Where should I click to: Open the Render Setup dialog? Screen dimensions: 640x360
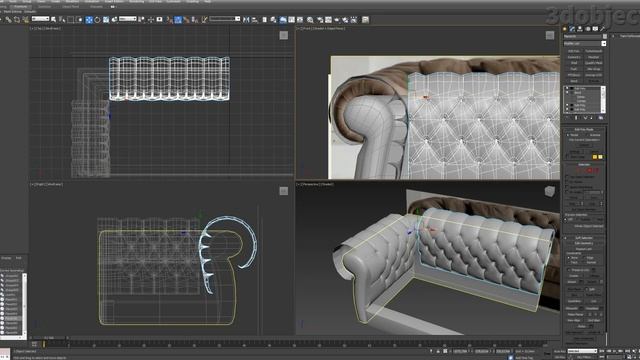[320, 20]
